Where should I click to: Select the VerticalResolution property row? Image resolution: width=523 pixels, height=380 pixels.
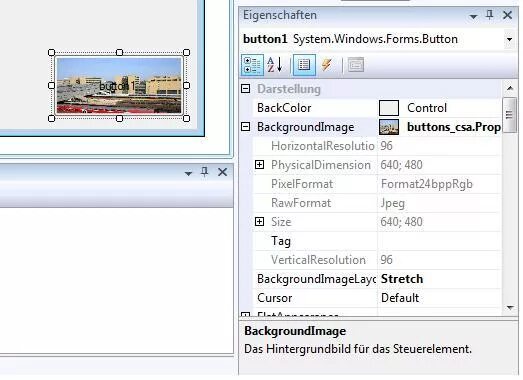pyautogui.click(x=377, y=260)
